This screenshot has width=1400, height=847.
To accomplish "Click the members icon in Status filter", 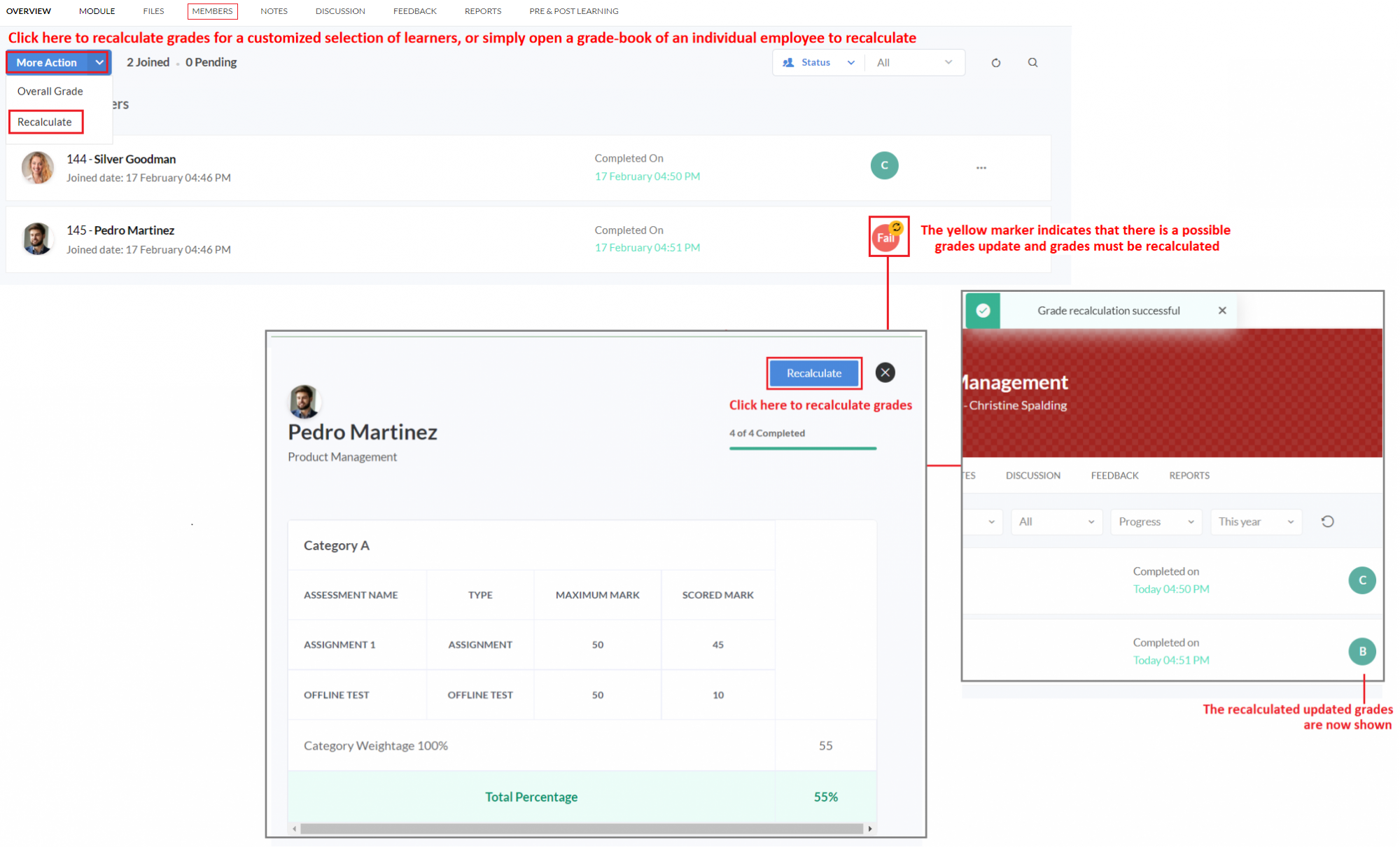I will click(x=788, y=62).
